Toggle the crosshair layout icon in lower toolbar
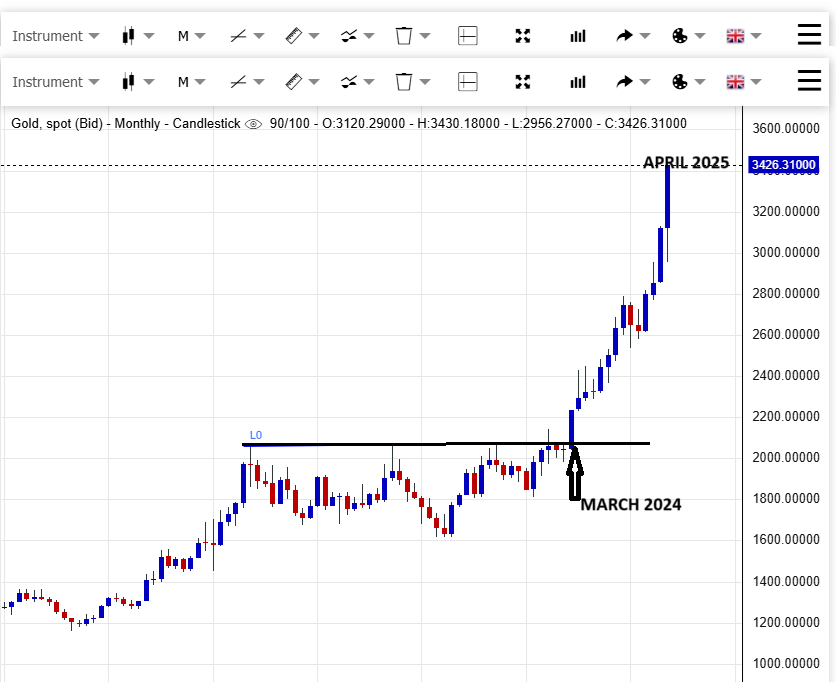 (467, 82)
